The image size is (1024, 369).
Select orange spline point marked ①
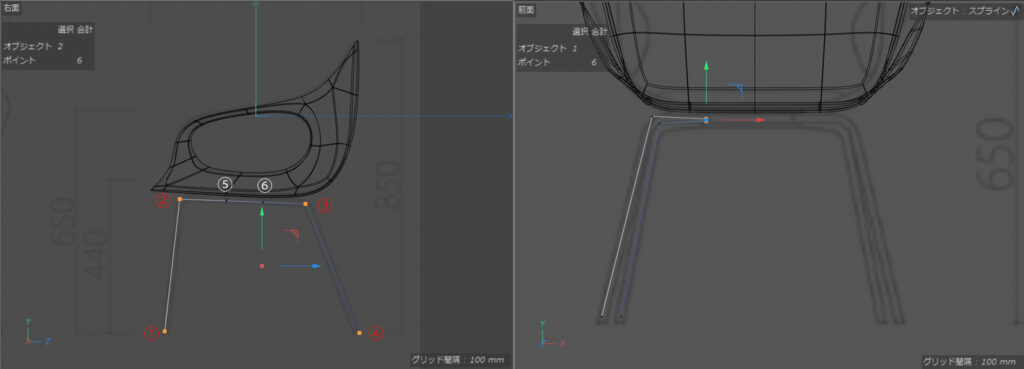[165, 332]
